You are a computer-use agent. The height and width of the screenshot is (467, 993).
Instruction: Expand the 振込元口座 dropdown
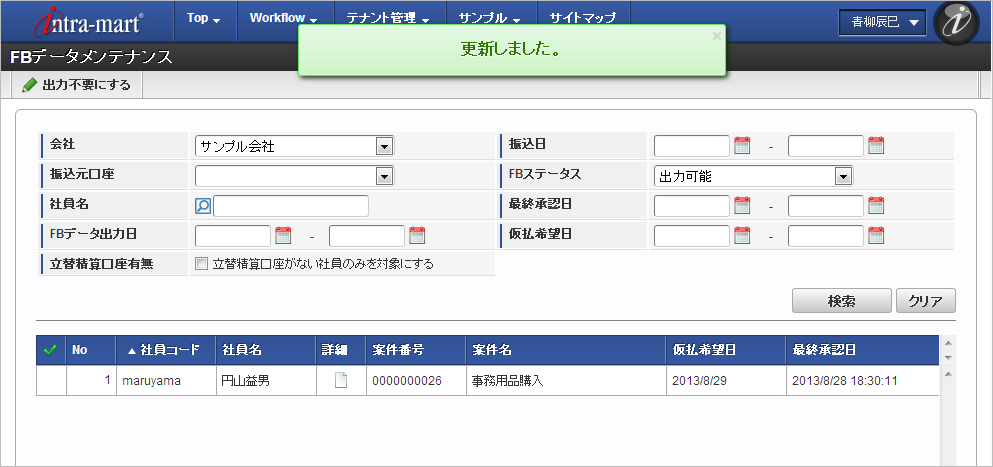384,176
